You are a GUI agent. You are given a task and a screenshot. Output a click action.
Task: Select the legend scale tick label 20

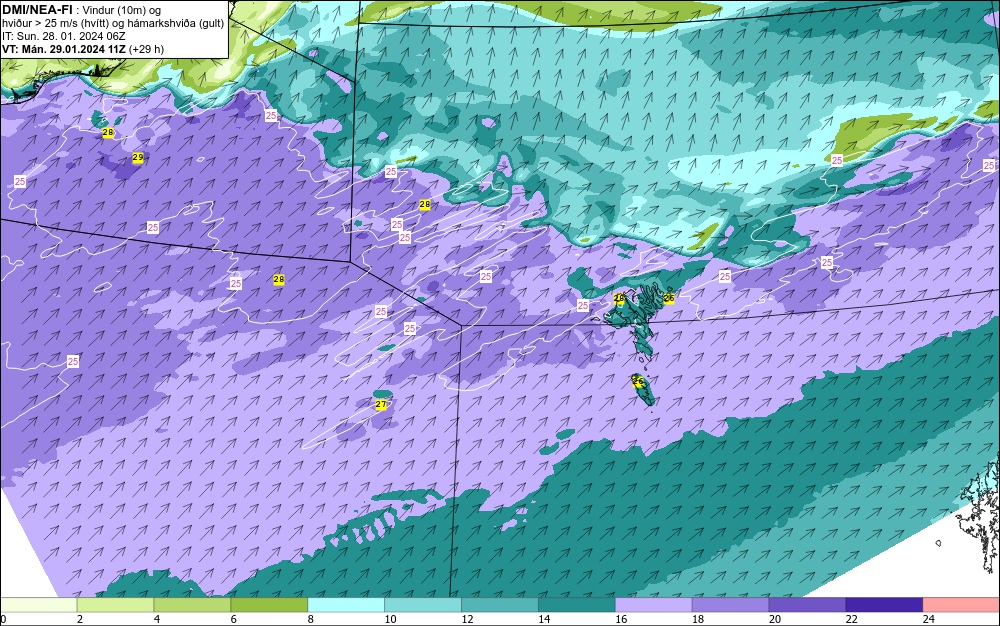(x=775, y=619)
